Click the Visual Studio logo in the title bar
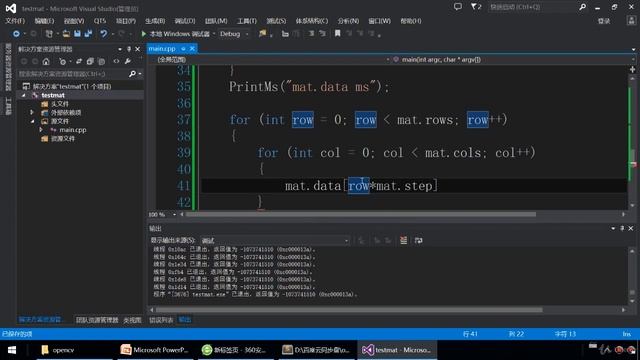 pyautogui.click(x=11, y=8)
